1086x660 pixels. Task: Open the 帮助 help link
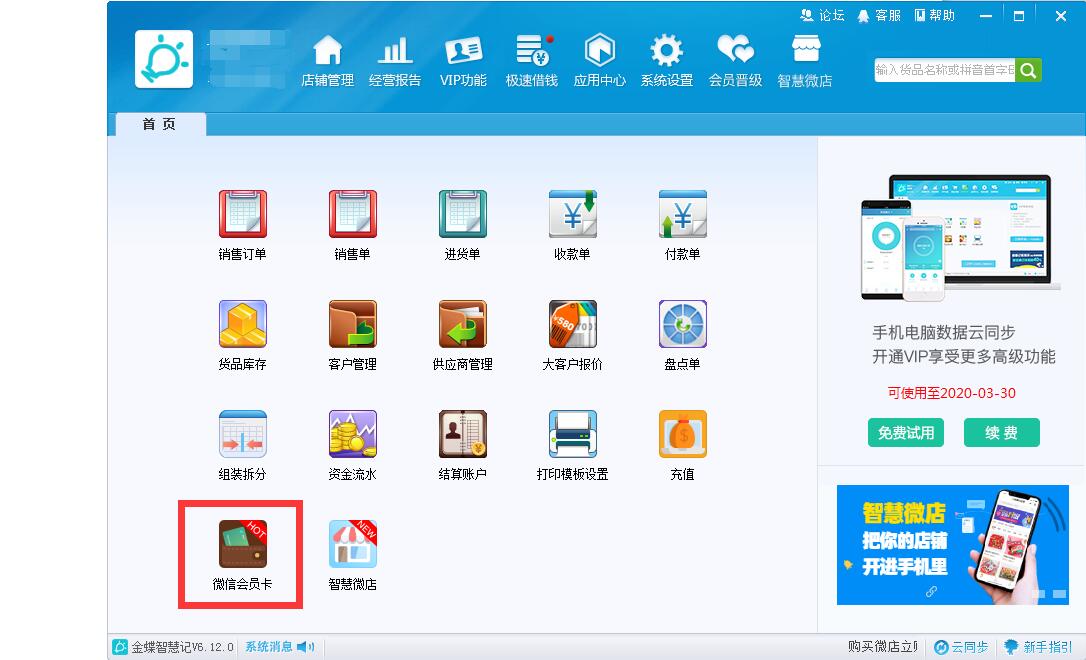[x=934, y=15]
